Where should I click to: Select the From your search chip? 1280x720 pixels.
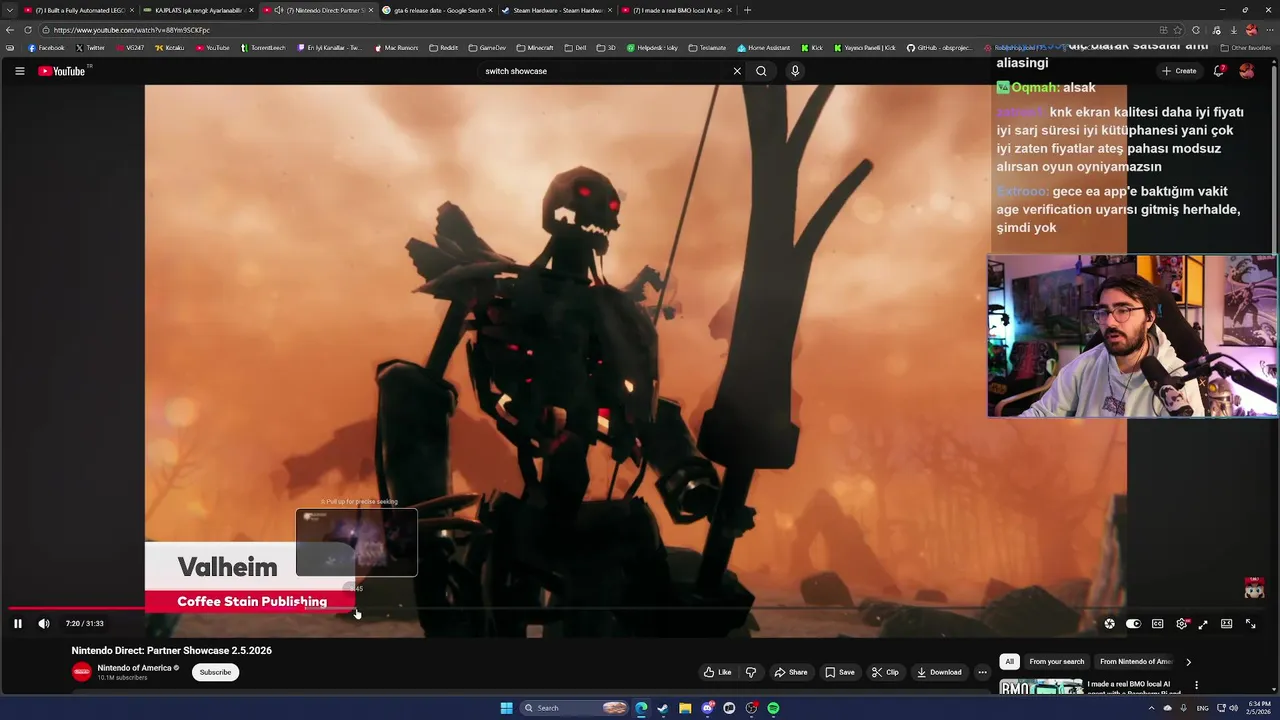click(1057, 661)
